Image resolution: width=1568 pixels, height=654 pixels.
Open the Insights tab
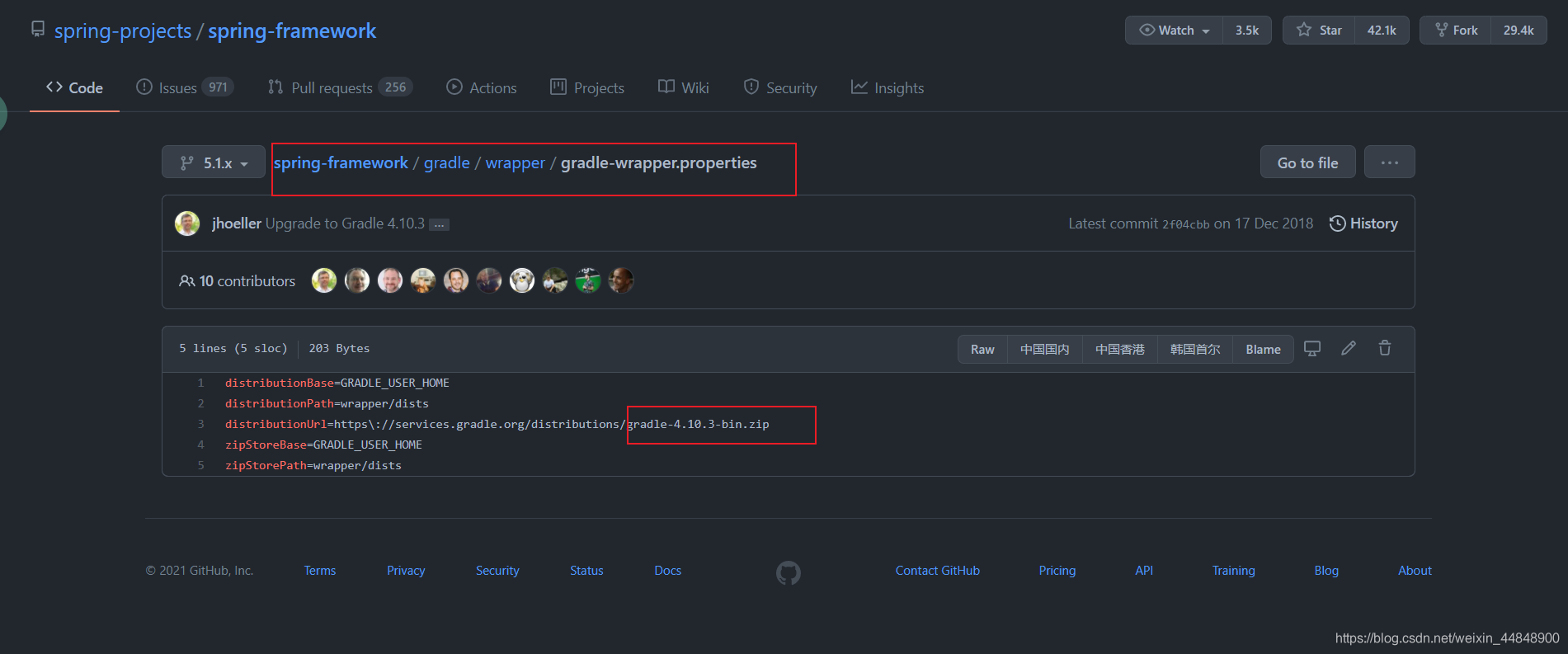pyautogui.click(x=888, y=87)
